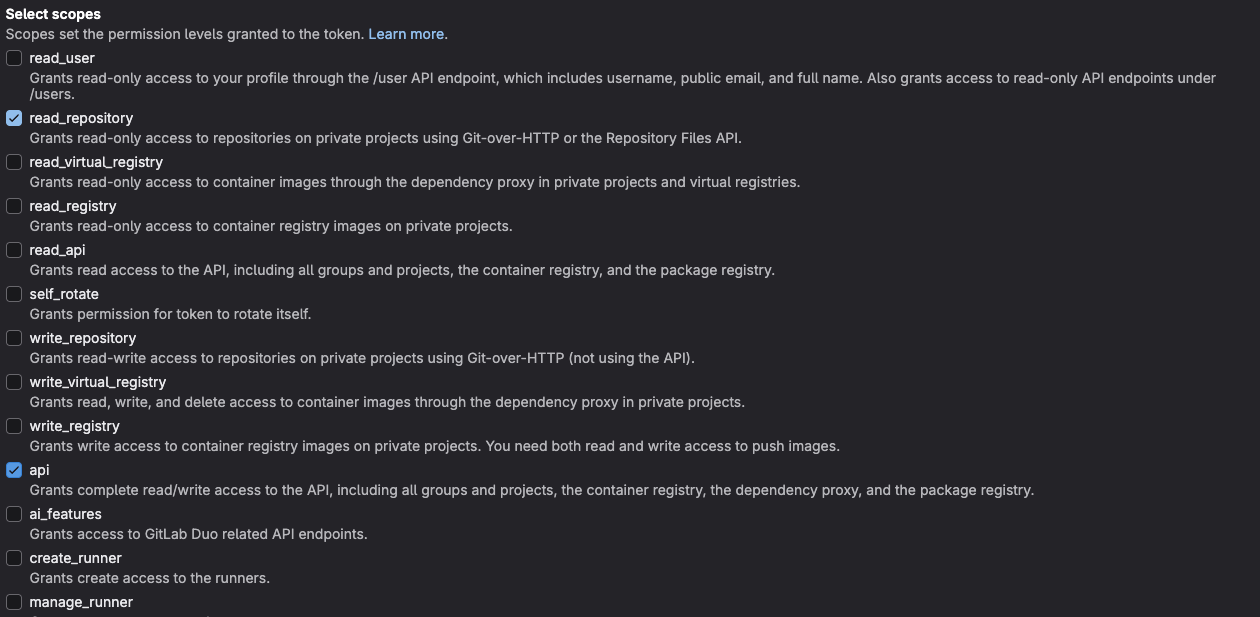Enable the ai_features scope
Image resolution: width=1260 pixels, height=617 pixels.
pos(14,514)
